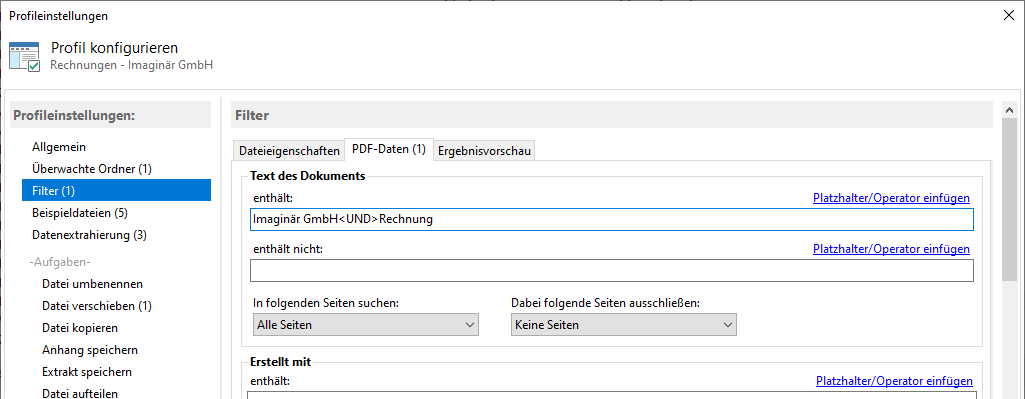Click the 'Filter' section heading
This screenshot has height=399, width=1025.
252,115
